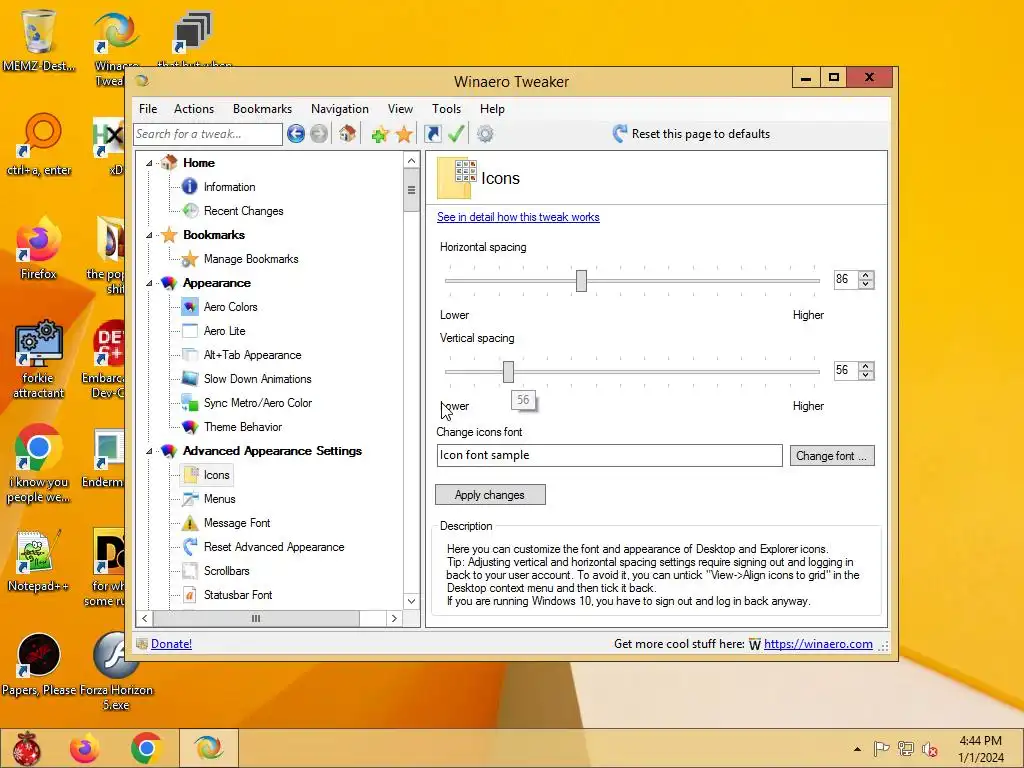Collapse the Advanced Appearance Settings node
The height and width of the screenshot is (768, 1024).
(x=149, y=451)
